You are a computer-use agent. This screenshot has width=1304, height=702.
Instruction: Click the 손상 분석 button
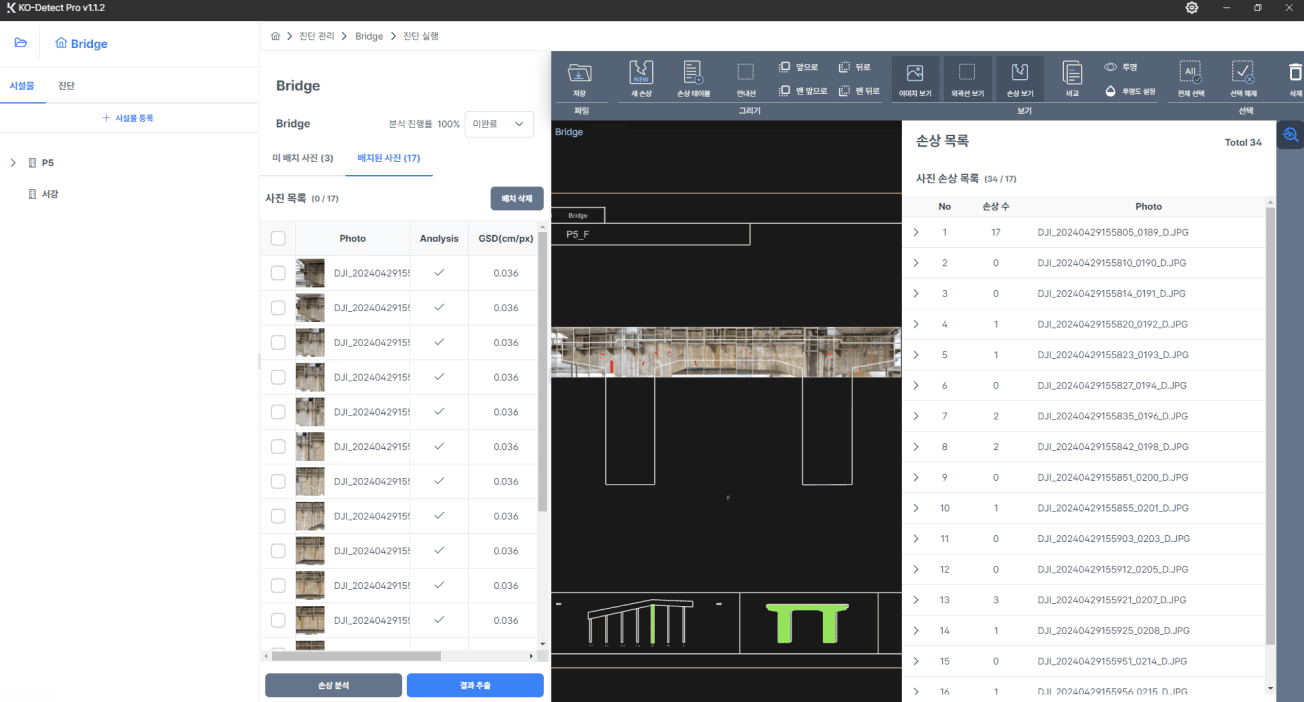tap(333, 685)
